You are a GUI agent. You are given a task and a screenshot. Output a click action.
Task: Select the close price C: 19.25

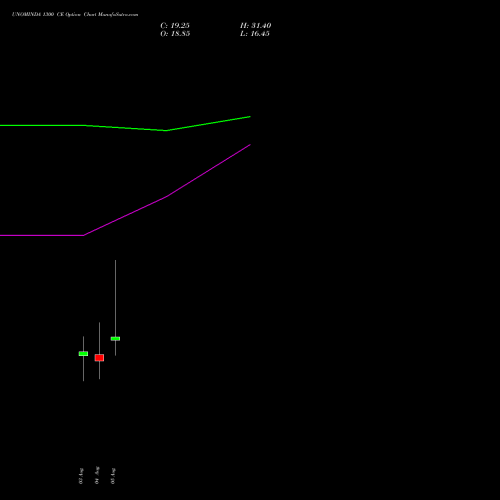[x=175, y=26]
